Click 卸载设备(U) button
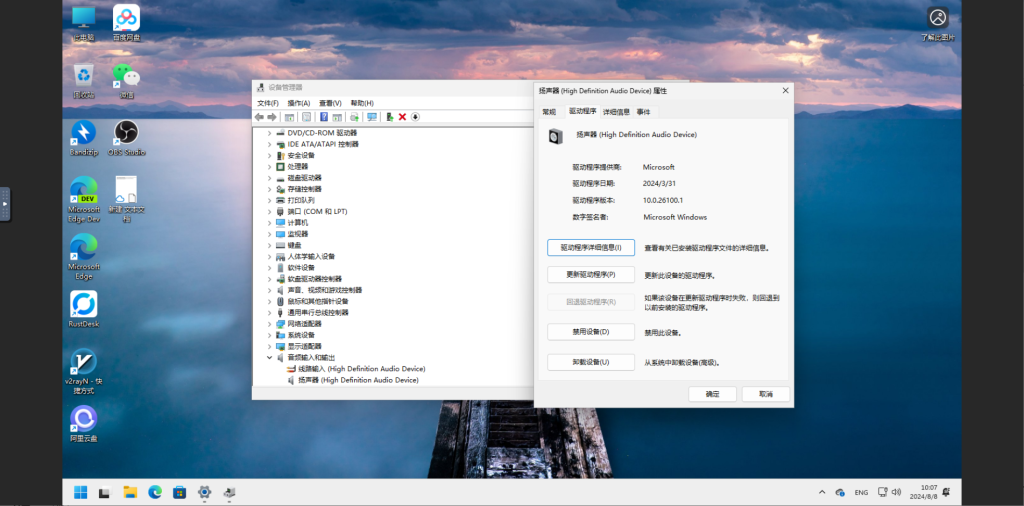This screenshot has height=506, width=1024. point(591,362)
